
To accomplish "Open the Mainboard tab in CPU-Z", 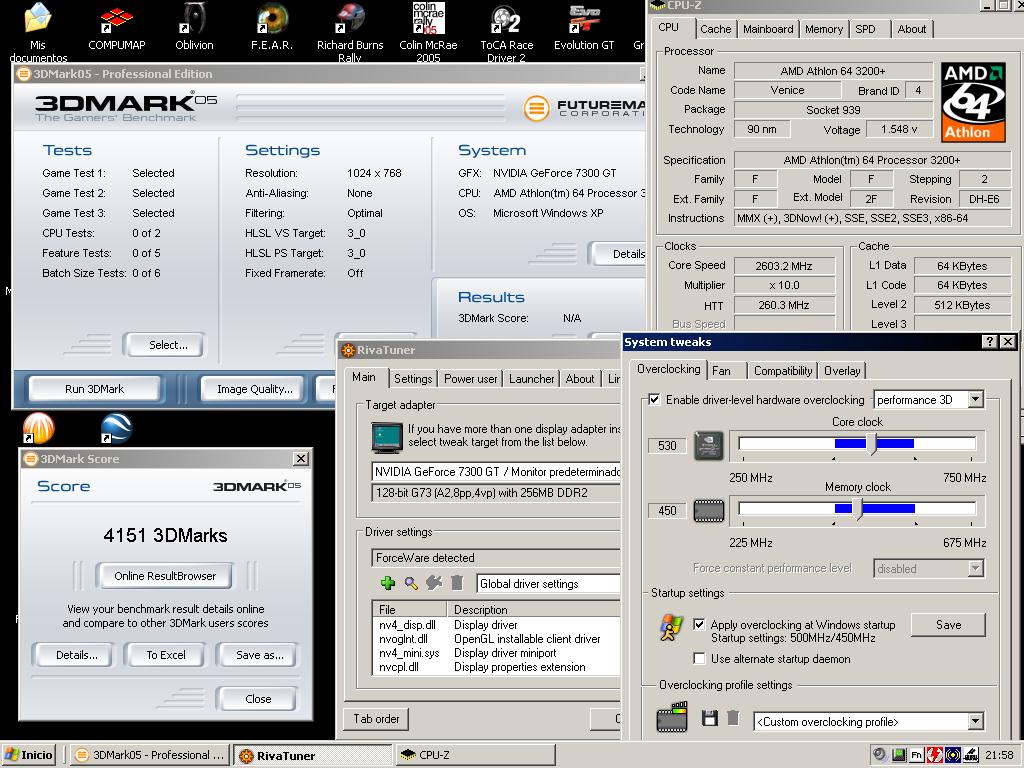I will (x=768, y=29).
